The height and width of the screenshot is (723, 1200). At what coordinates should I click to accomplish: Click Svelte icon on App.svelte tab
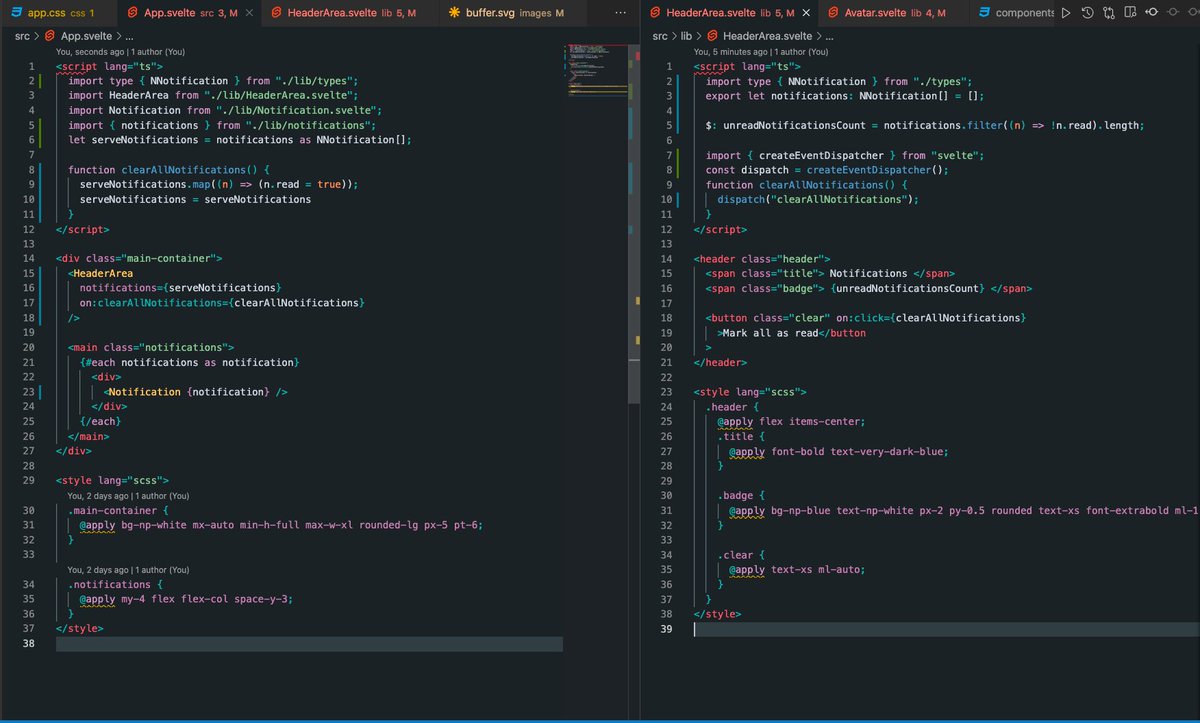[x=131, y=13]
